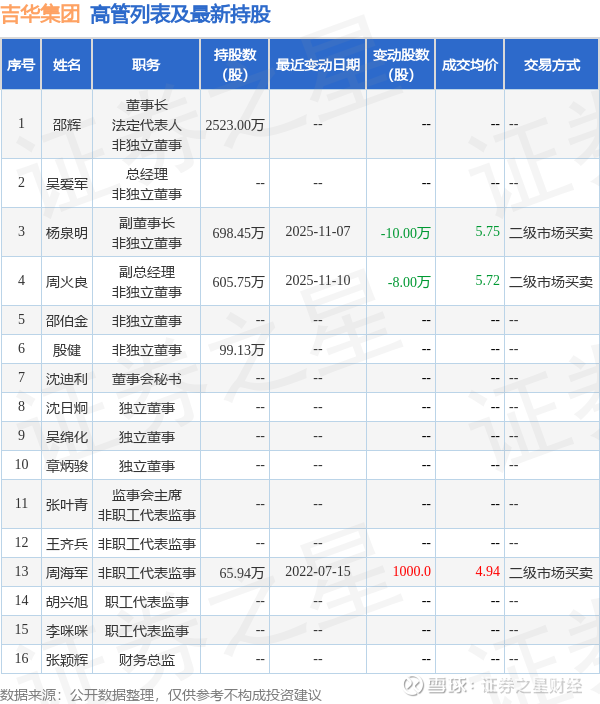Click the 成交均价 column header
Viewport: 600px width, 704px height.
tap(470, 65)
